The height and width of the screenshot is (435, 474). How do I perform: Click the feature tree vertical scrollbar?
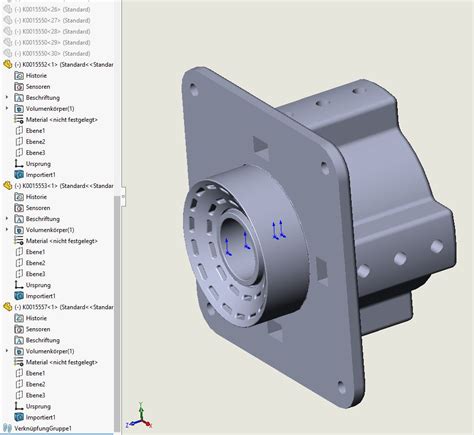[x=117, y=313]
